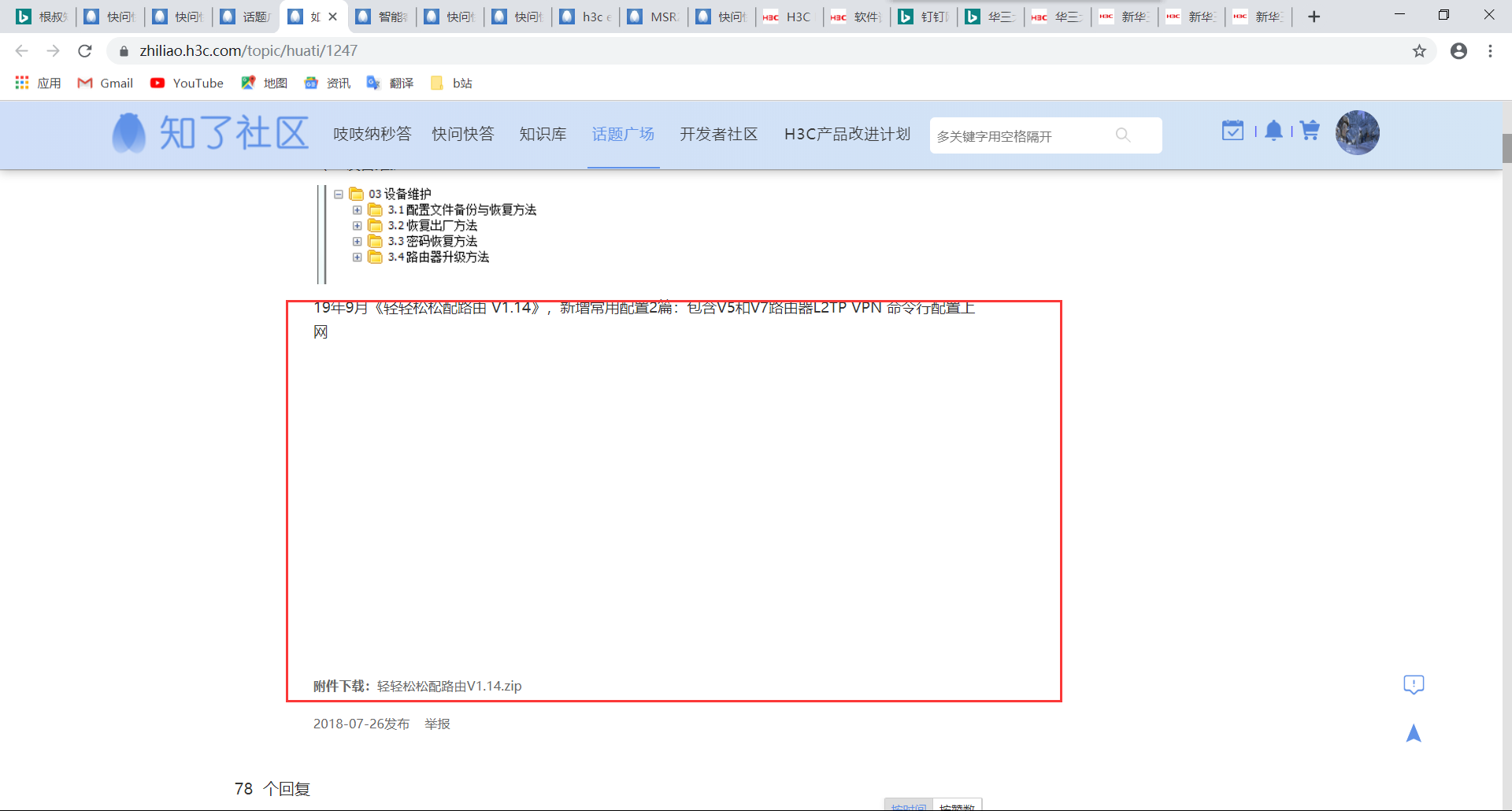Click the search magnifier icon

click(1123, 135)
